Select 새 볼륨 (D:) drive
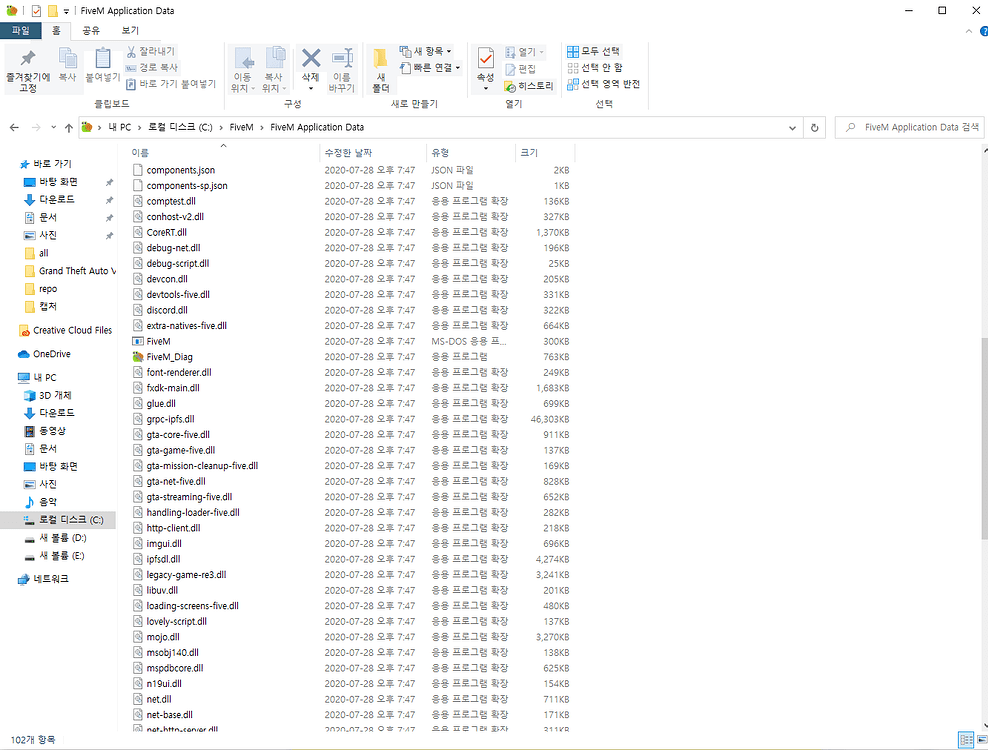Image resolution: width=988 pixels, height=750 pixels. coord(55,538)
